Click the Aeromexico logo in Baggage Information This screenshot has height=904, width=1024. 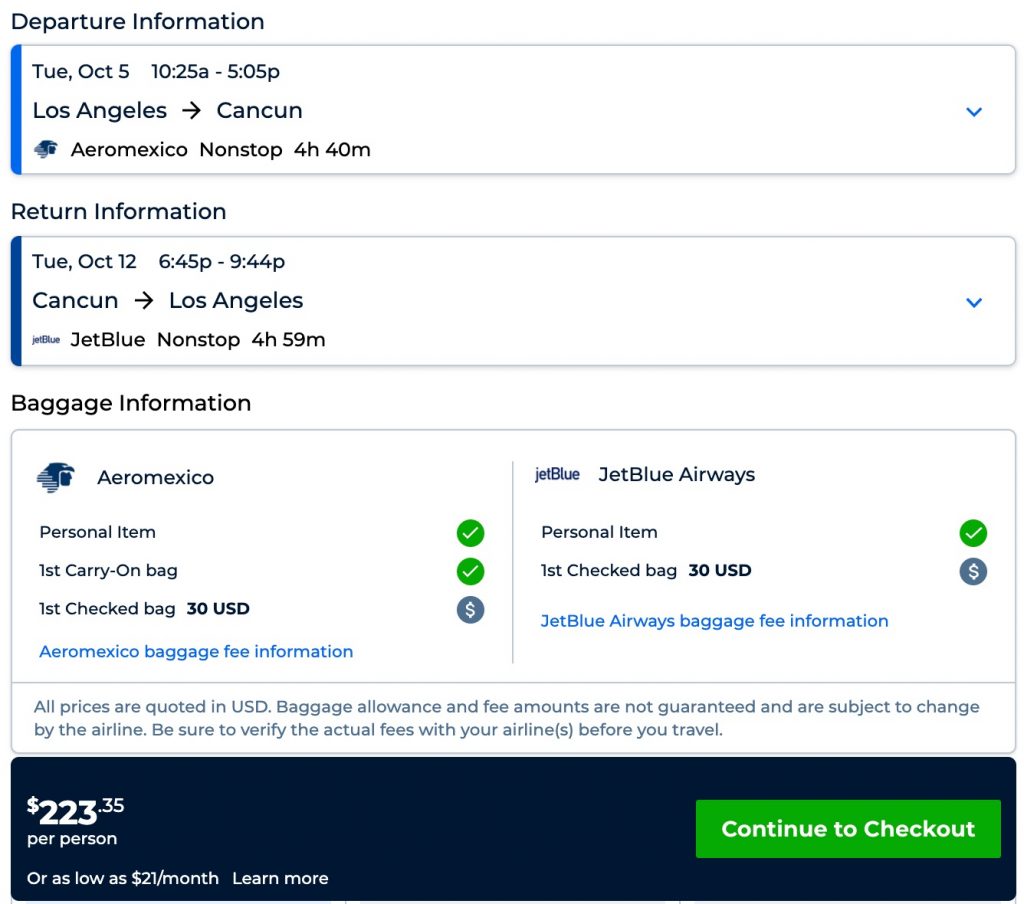[x=56, y=477]
